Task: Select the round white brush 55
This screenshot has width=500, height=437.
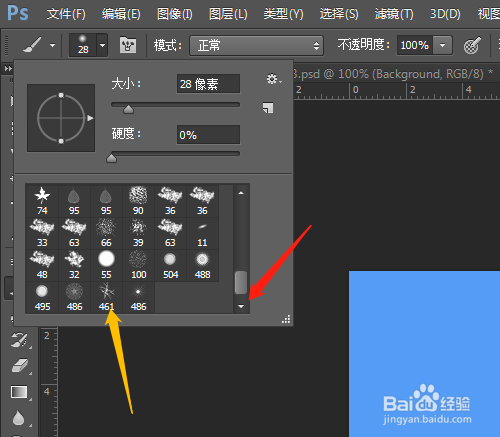Action: (x=106, y=265)
